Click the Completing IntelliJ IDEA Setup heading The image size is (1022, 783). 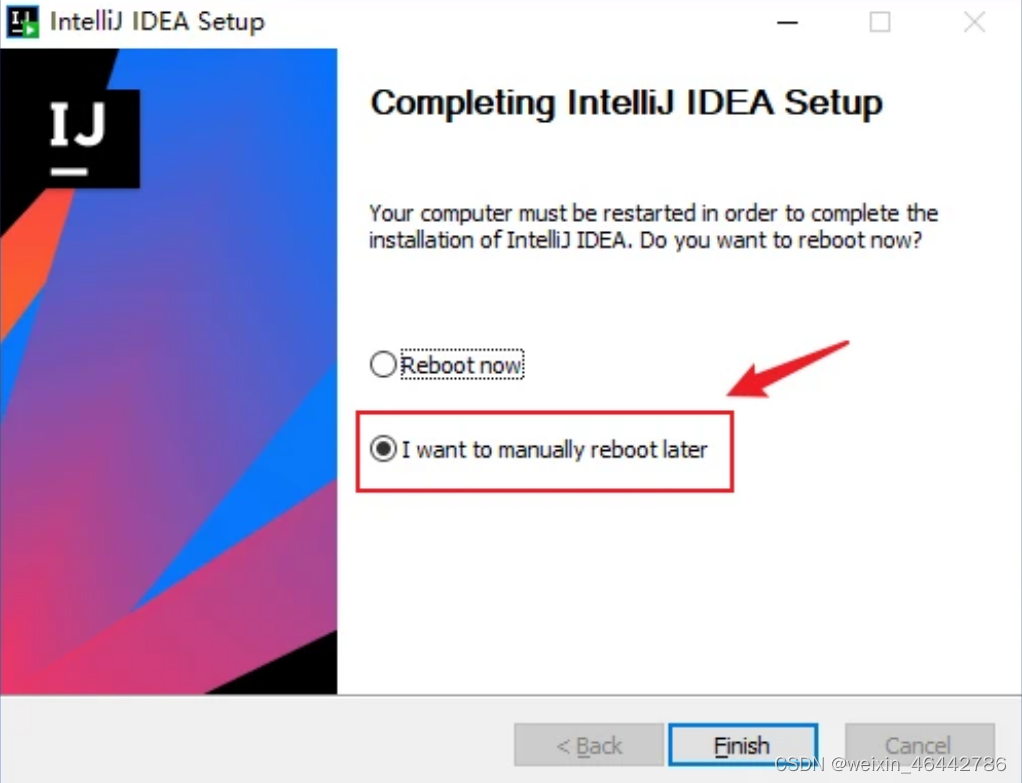tap(626, 103)
